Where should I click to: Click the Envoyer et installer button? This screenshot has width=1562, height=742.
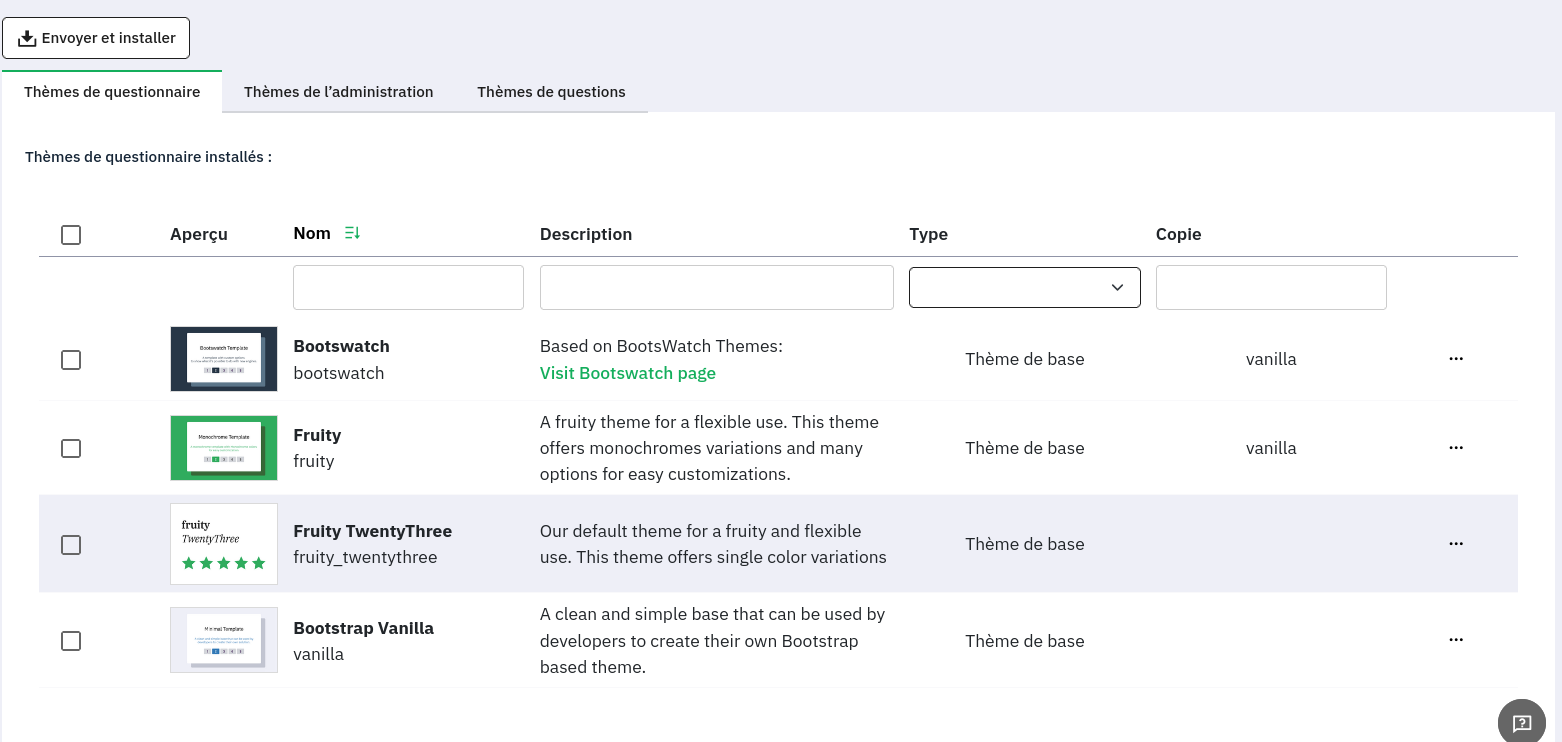[x=96, y=38]
